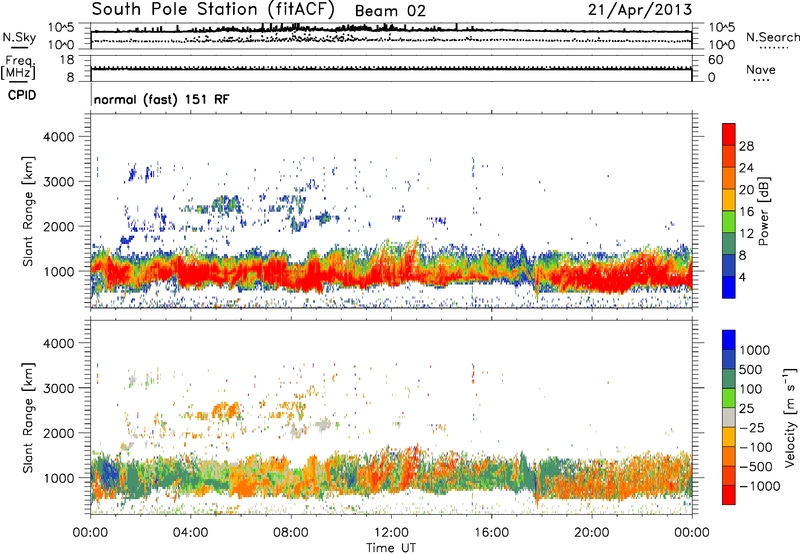This screenshot has height=554, width=800.
Task: Click the '3000' tick on the power panel
Action: click(58, 182)
